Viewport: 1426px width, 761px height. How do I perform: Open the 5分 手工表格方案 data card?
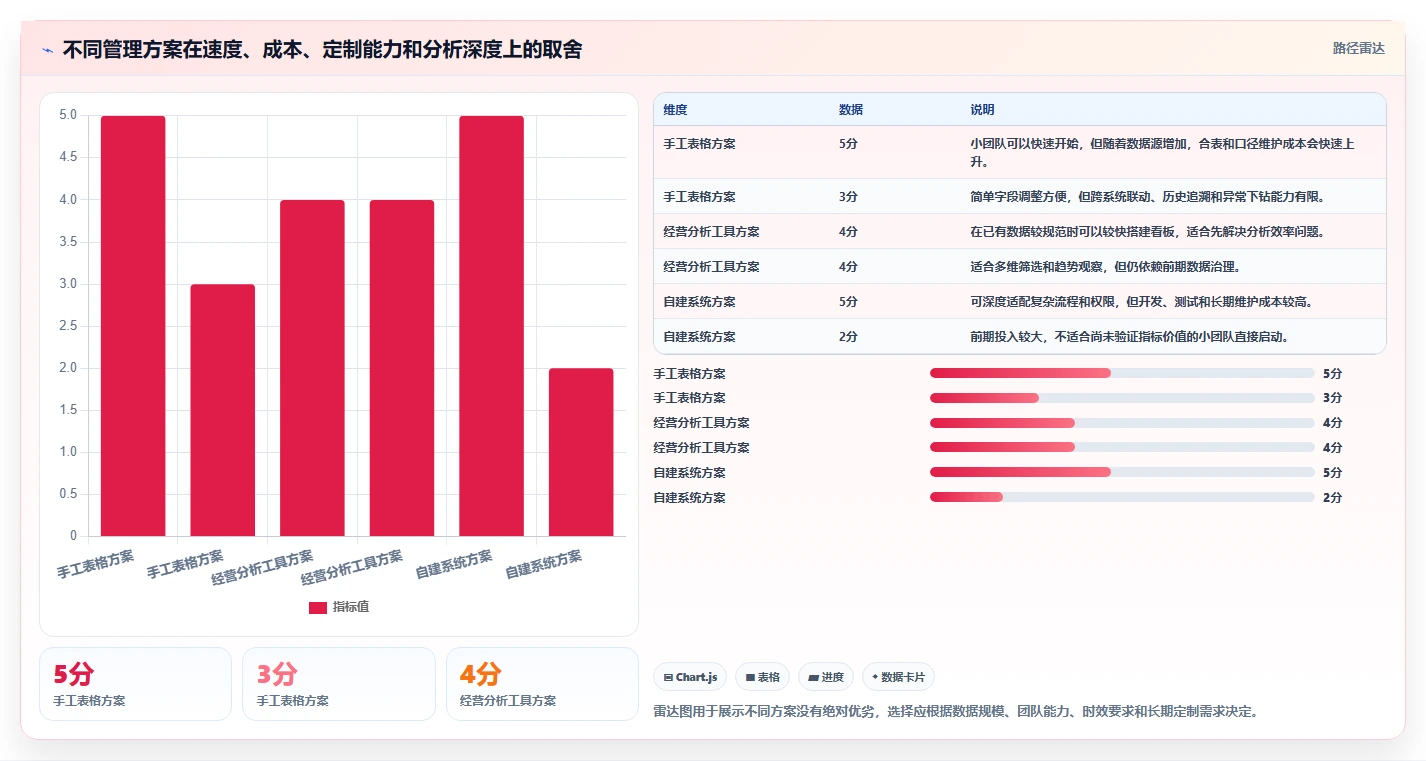[x=135, y=684]
